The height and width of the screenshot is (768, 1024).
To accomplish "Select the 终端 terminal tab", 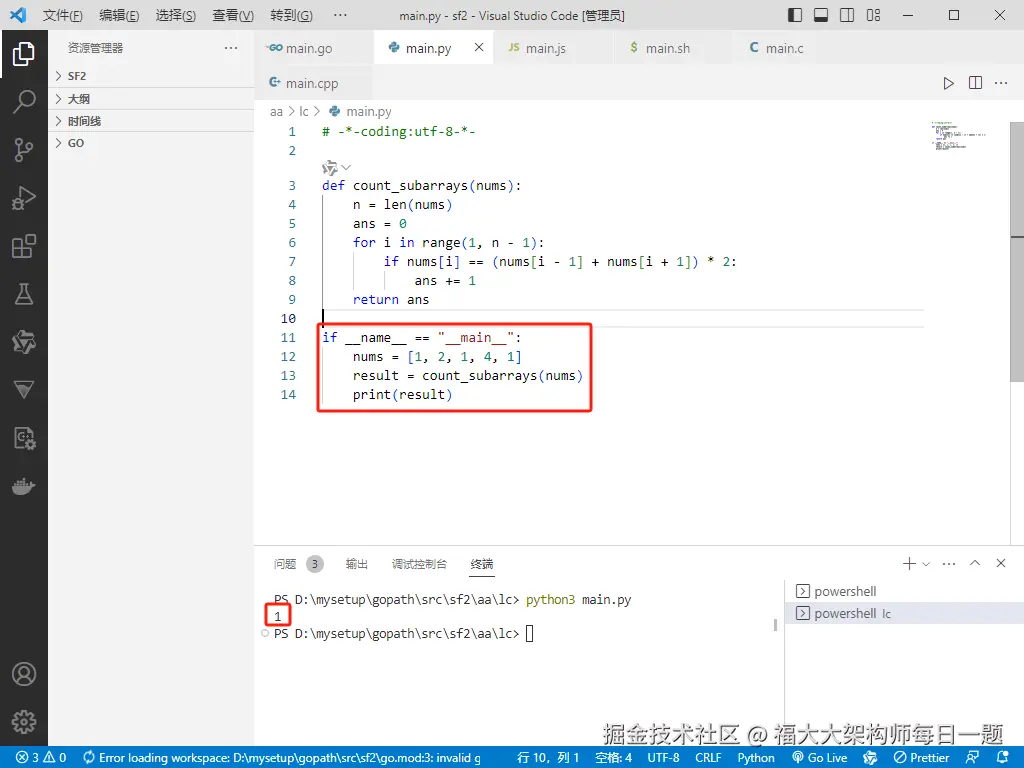I will [x=482, y=564].
